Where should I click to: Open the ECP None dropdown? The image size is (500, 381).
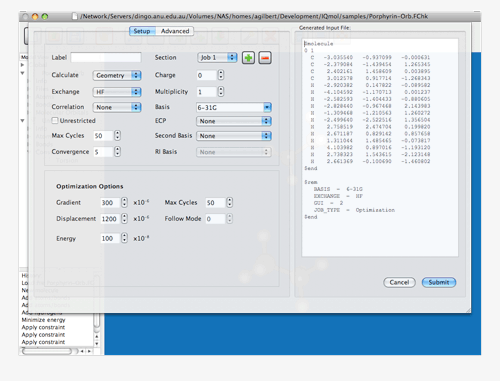click(234, 121)
